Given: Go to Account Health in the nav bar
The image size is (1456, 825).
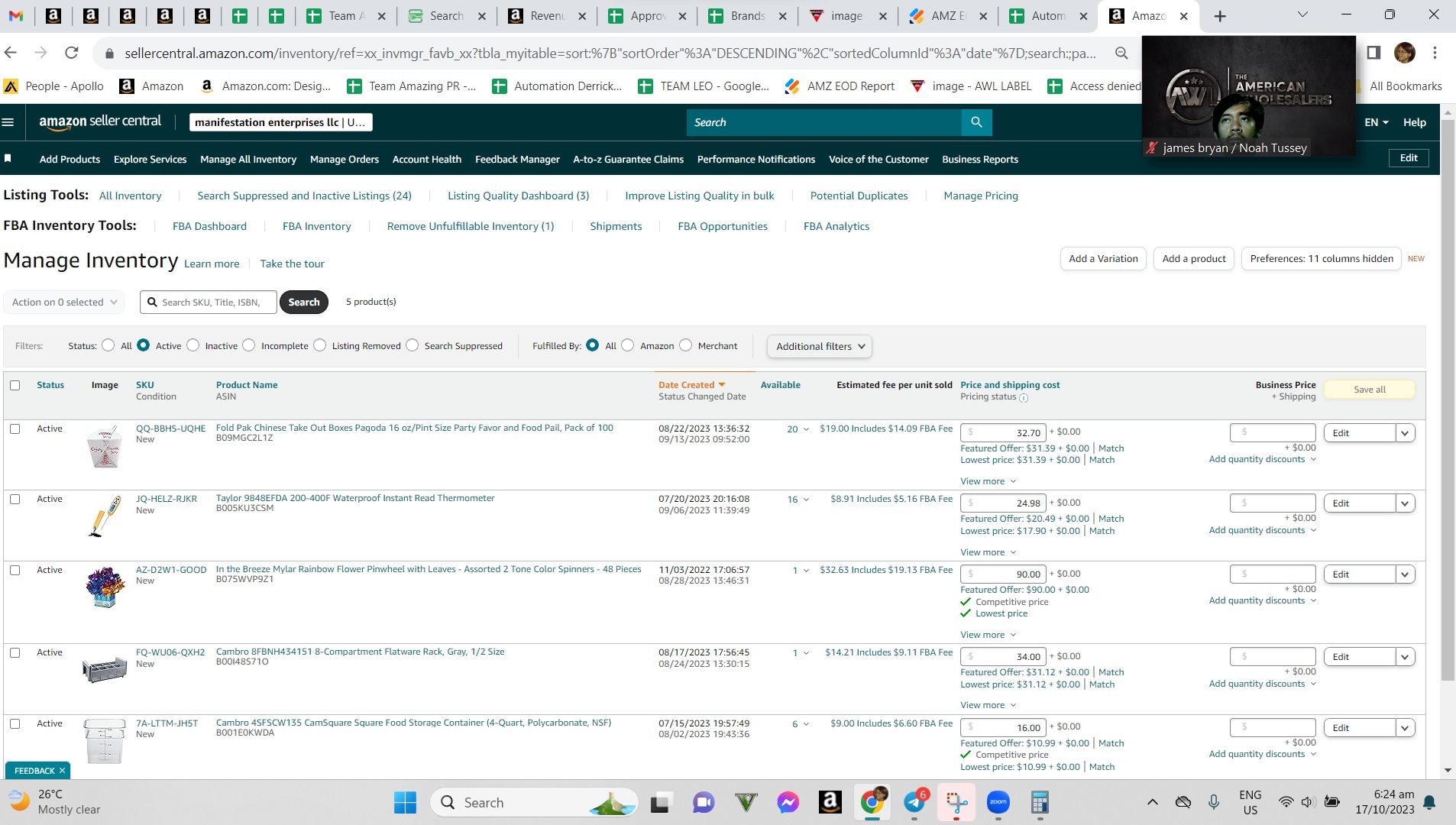Looking at the screenshot, I should click(427, 159).
